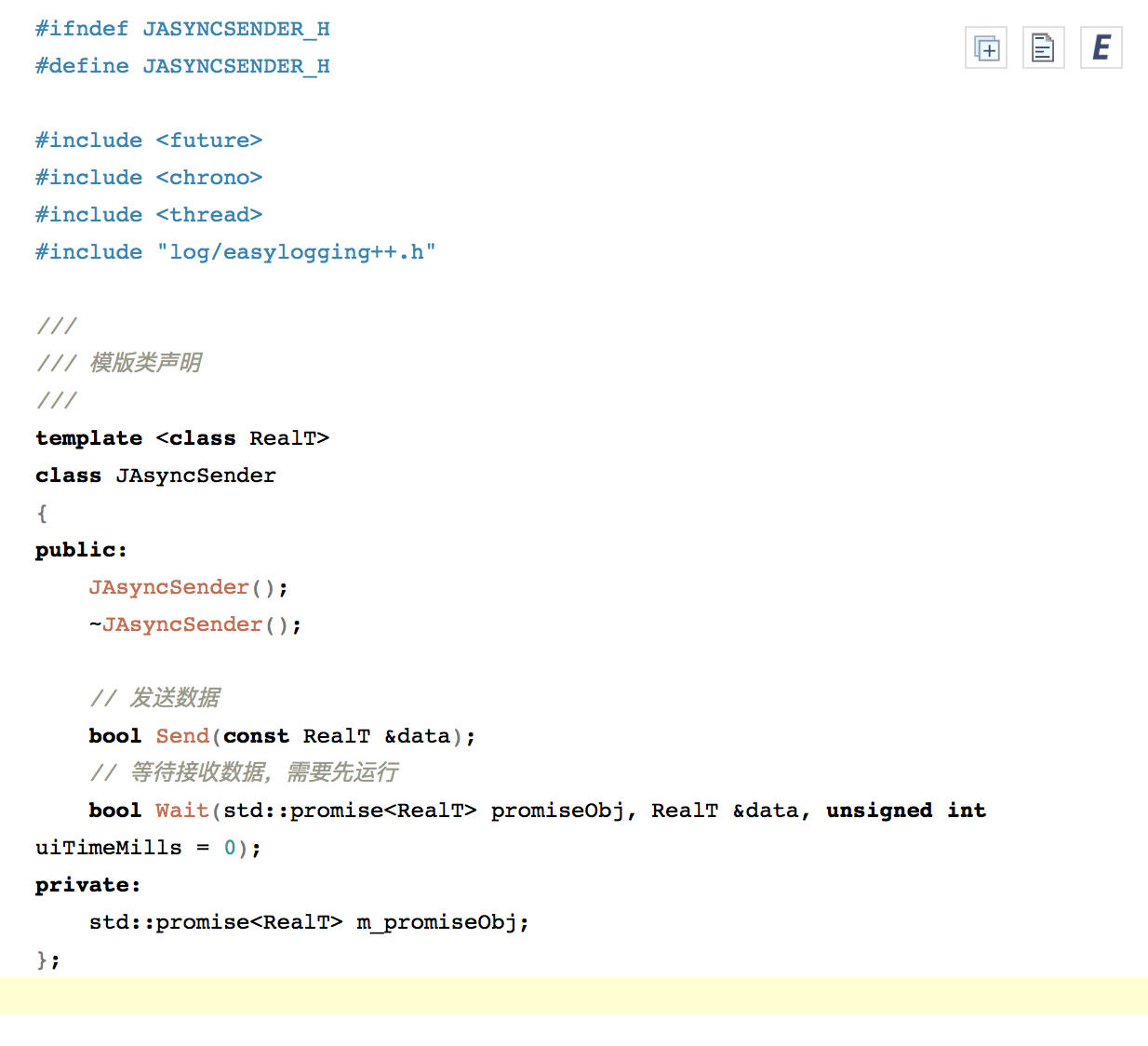Click the 'public:' access specifier
This screenshot has height=1046, width=1148.
pos(81,550)
